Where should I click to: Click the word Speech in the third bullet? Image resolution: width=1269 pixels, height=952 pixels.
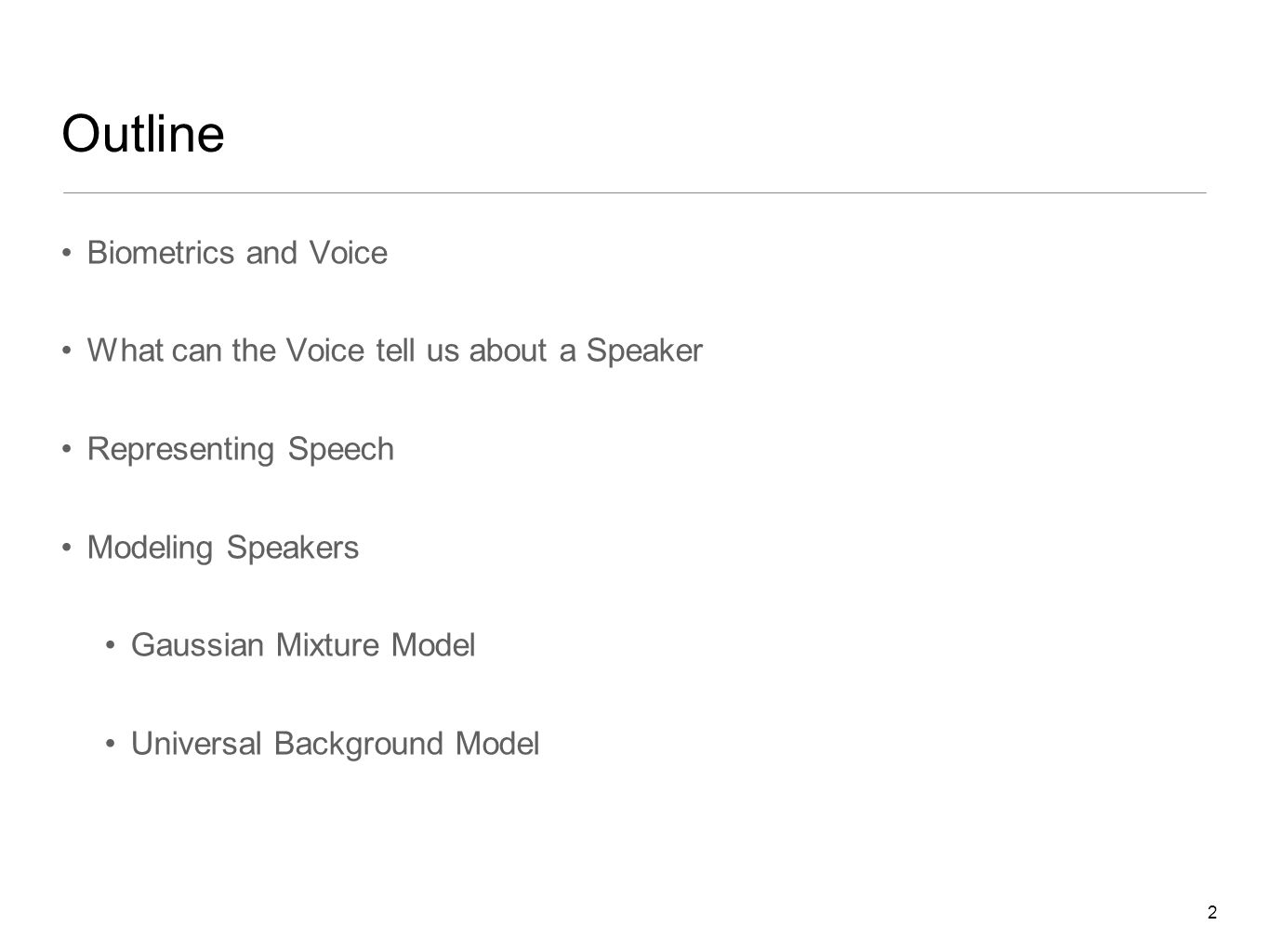point(341,450)
